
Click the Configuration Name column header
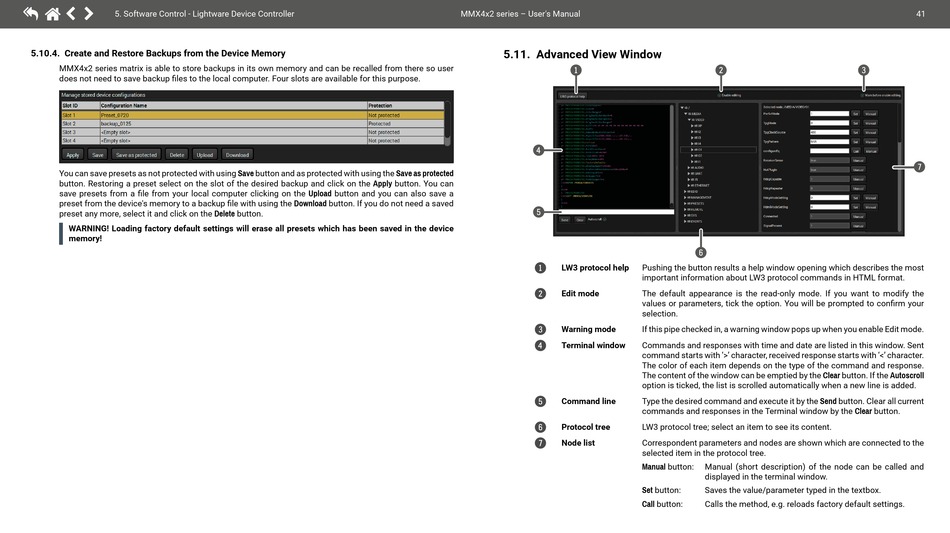tap(233, 105)
